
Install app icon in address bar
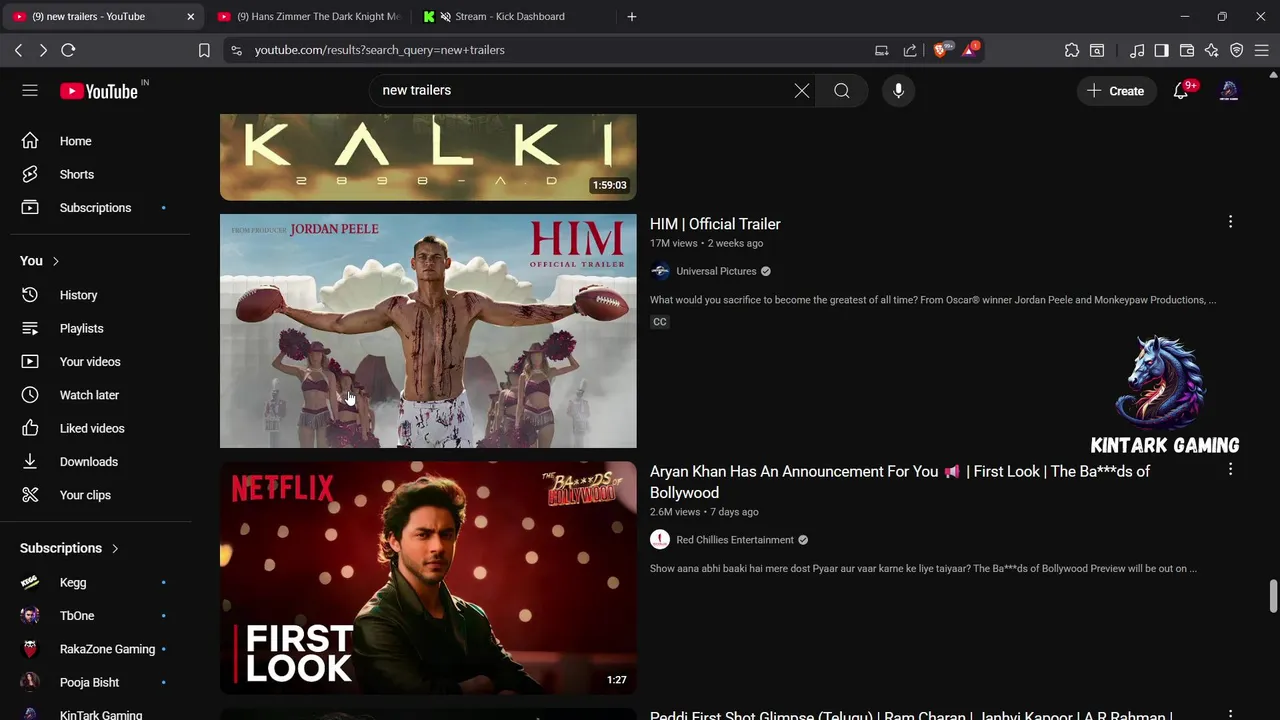(881, 50)
